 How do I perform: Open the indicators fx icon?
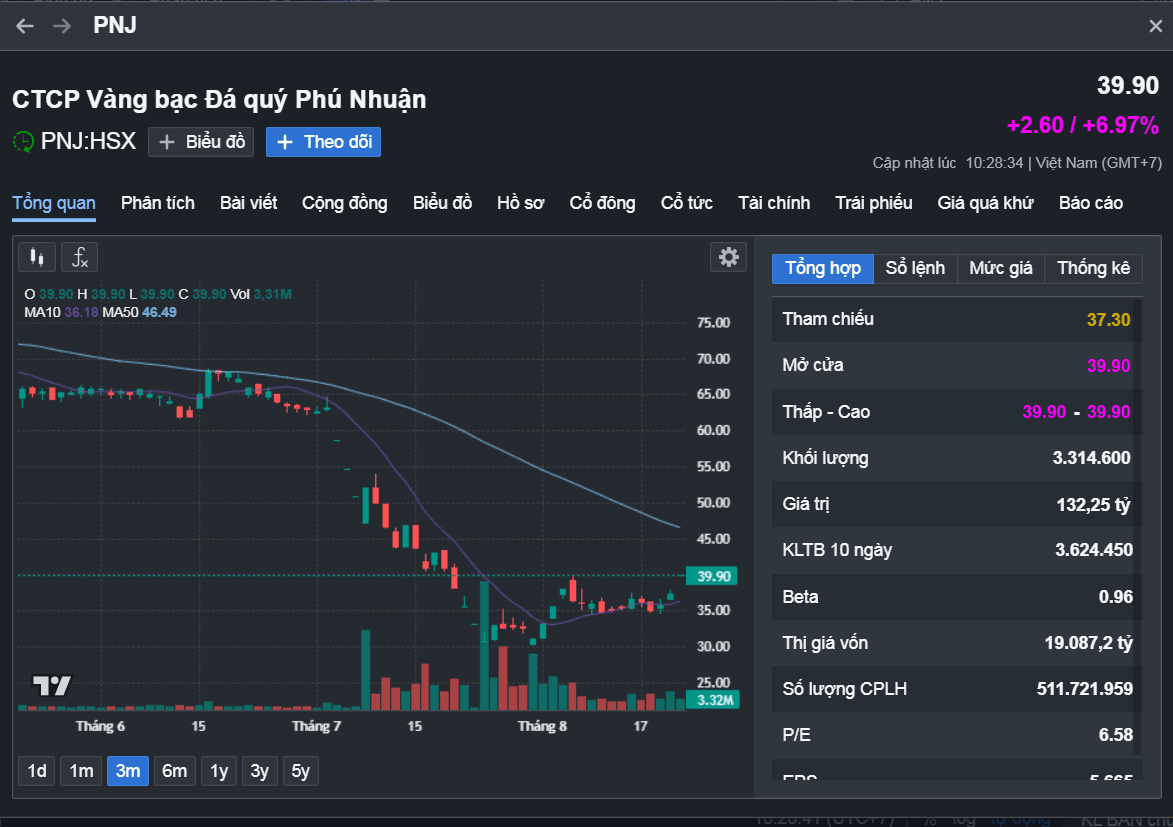point(79,257)
